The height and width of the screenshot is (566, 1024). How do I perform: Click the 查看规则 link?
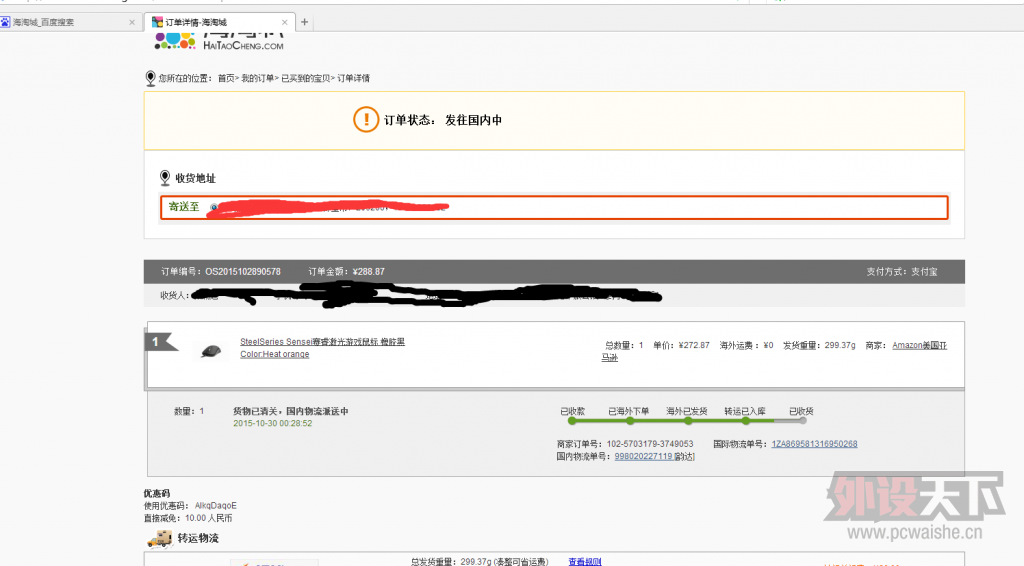click(x=584, y=561)
